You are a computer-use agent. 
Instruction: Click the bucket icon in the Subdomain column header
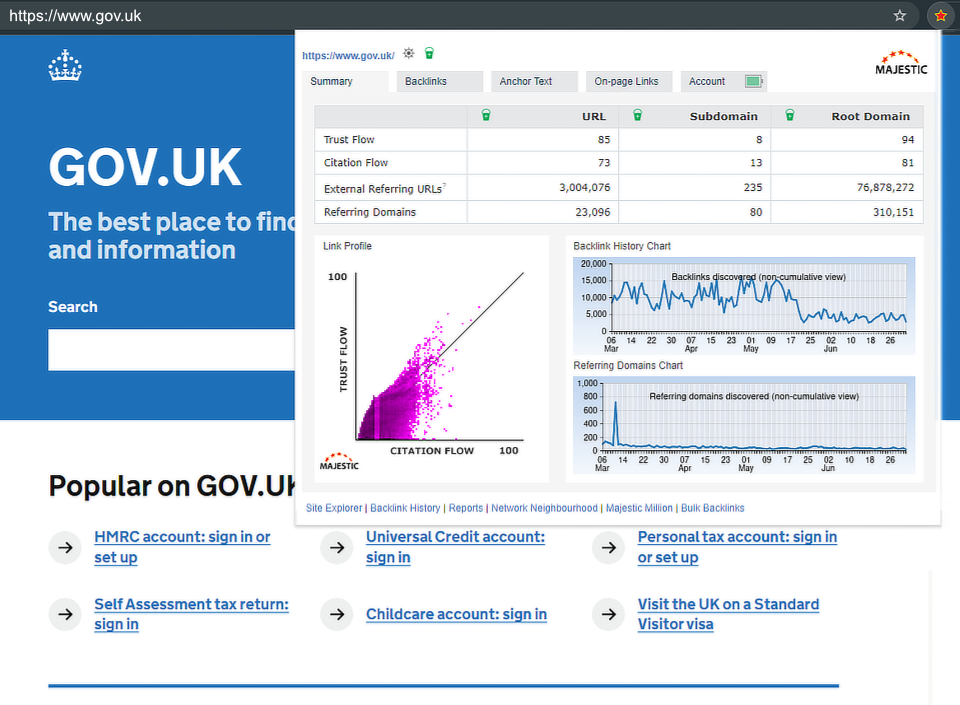click(x=637, y=116)
